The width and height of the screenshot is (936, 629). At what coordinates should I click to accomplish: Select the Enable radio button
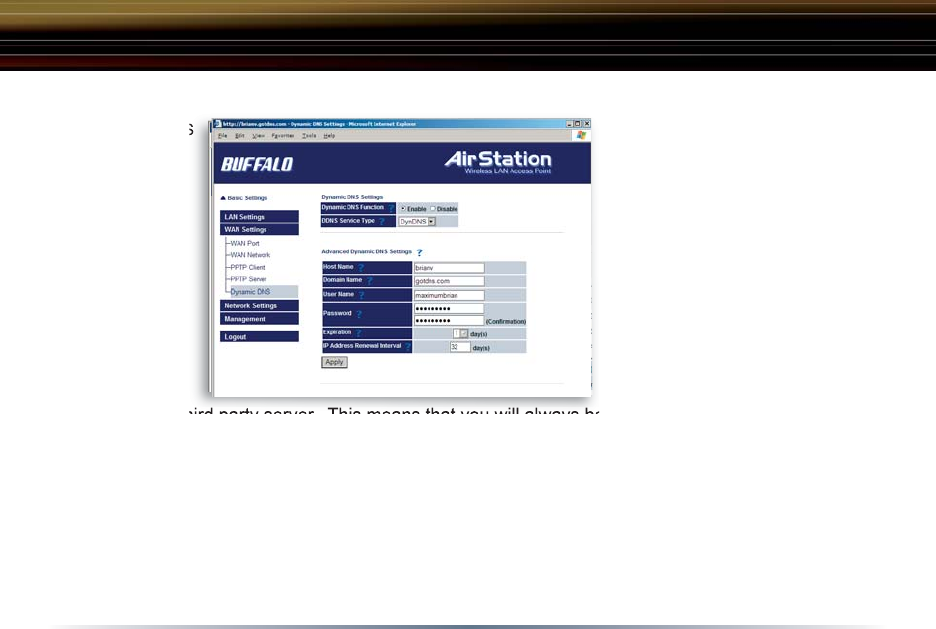pos(403,208)
